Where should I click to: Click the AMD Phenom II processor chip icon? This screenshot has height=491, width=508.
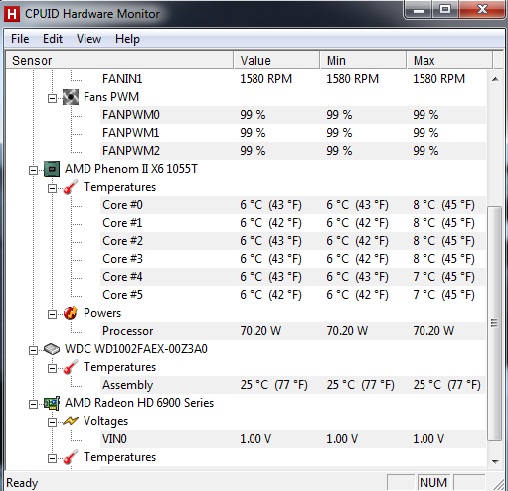tap(52, 169)
